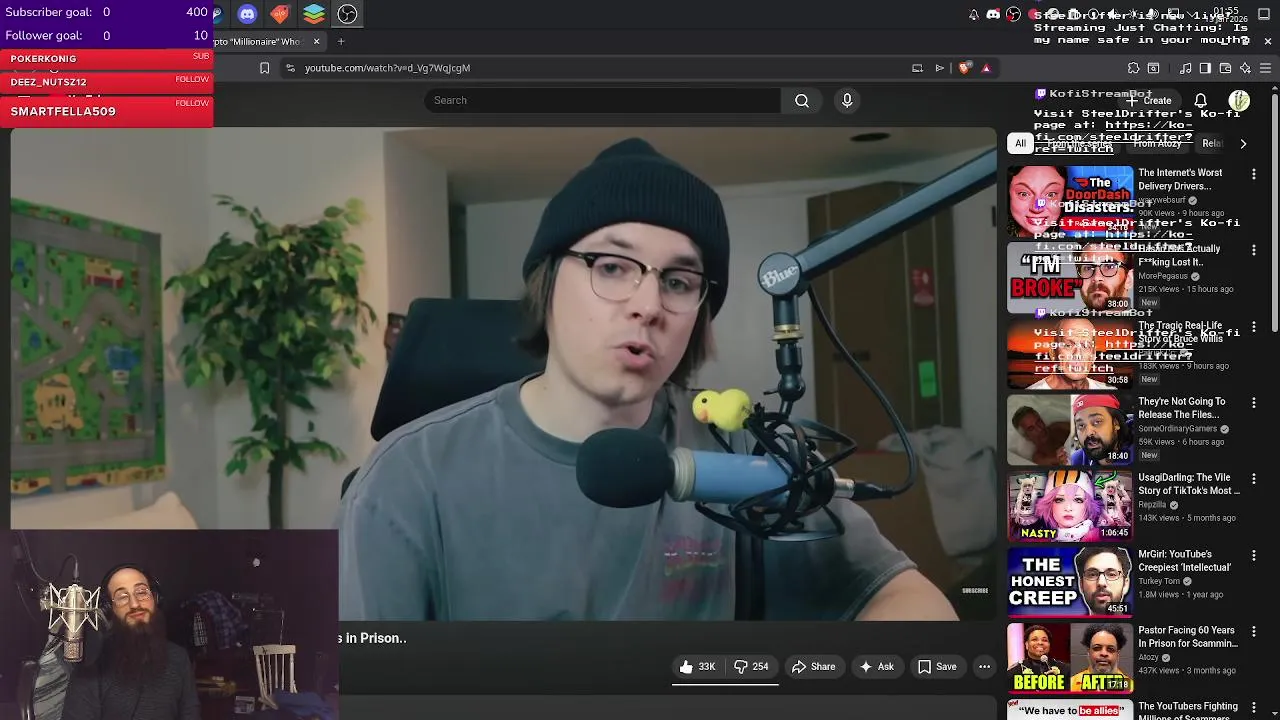1280x720 pixels.
Task: Click the main video player to pause
Action: [x=503, y=374]
